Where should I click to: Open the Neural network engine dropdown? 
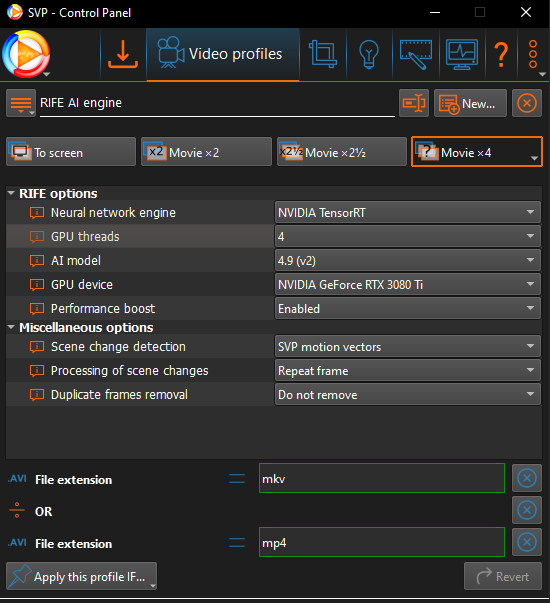pos(407,212)
